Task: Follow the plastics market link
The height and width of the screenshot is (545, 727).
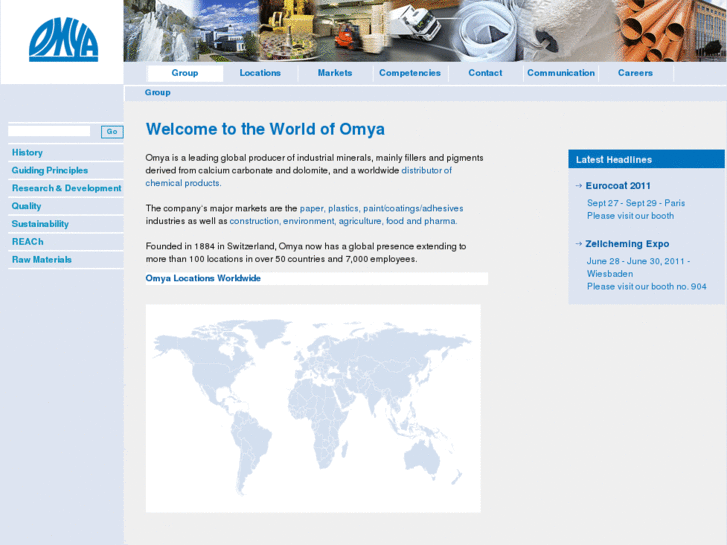Action: (344, 208)
